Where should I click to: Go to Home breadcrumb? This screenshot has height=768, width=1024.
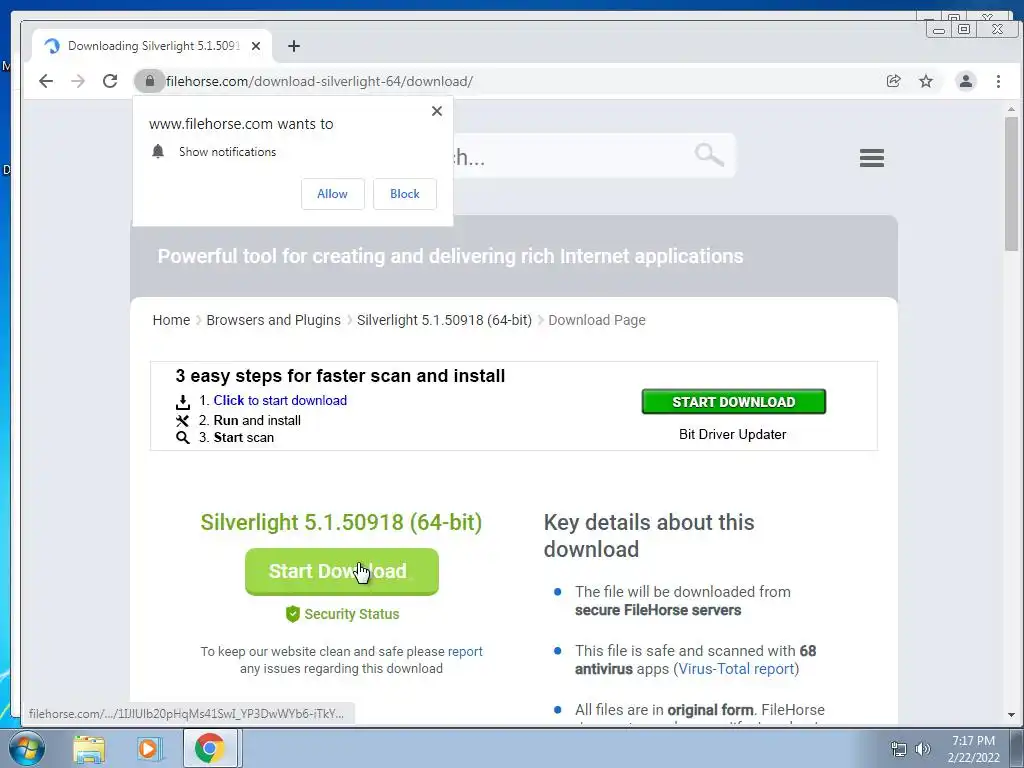pyautogui.click(x=171, y=320)
